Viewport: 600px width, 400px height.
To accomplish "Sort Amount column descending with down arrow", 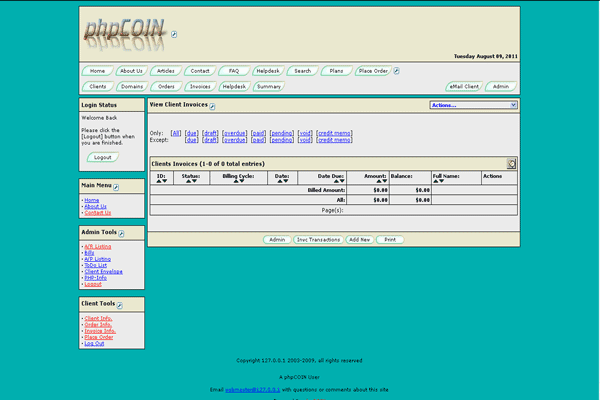I will (x=385, y=181).
